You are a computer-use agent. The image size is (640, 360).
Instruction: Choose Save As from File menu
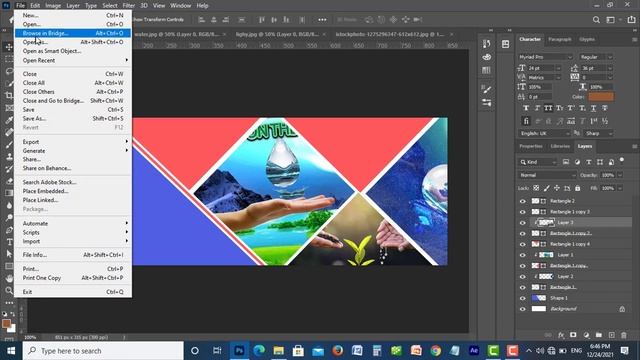click(x=73, y=118)
